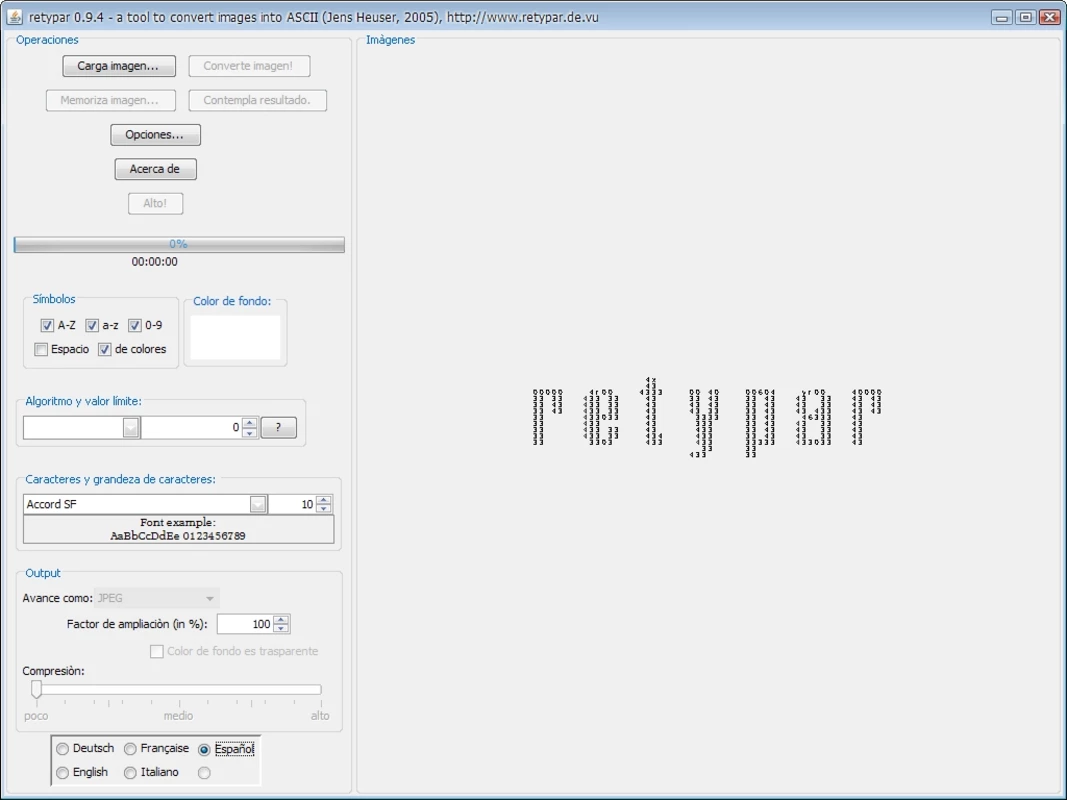Maximize the retypar window
The width and height of the screenshot is (1067, 800).
click(x=1025, y=17)
